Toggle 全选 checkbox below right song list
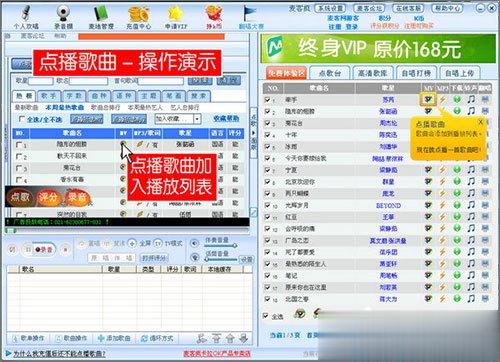This screenshot has width=500, height=362. click(x=265, y=316)
